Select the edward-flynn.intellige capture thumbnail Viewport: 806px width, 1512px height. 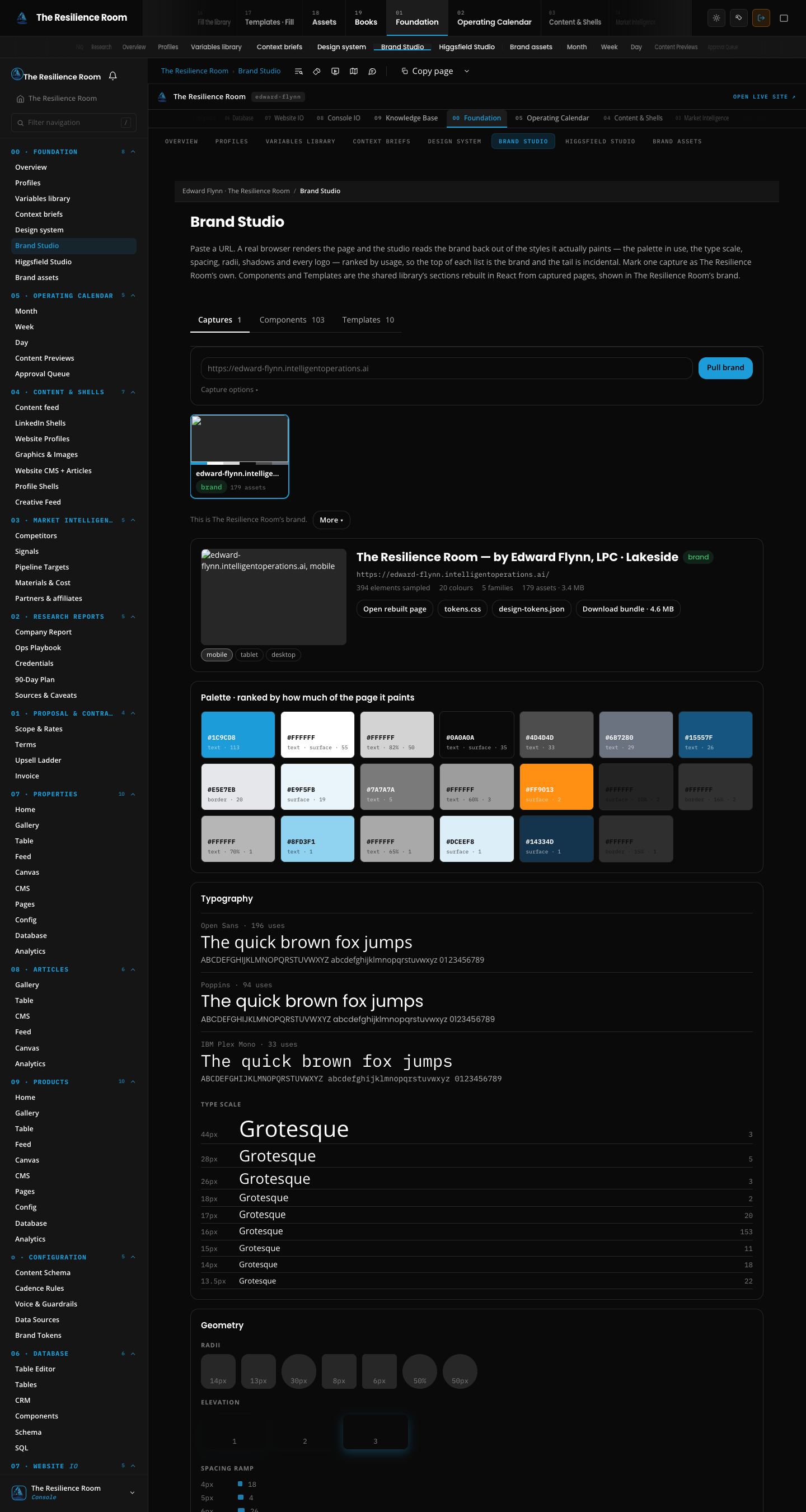click(x=240, y=456)
